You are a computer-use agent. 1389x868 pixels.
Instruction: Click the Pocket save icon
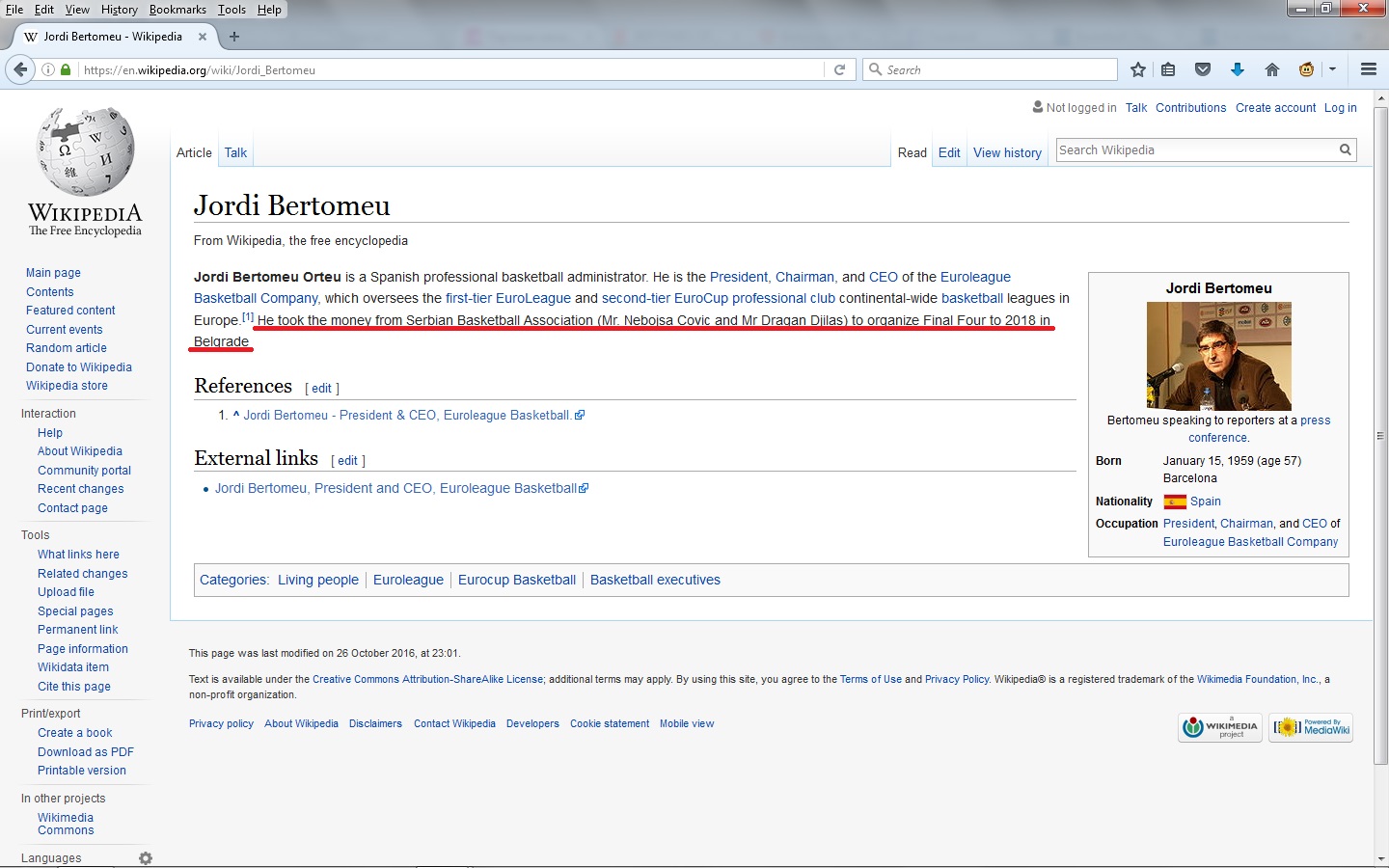(x=1203, y=69)
